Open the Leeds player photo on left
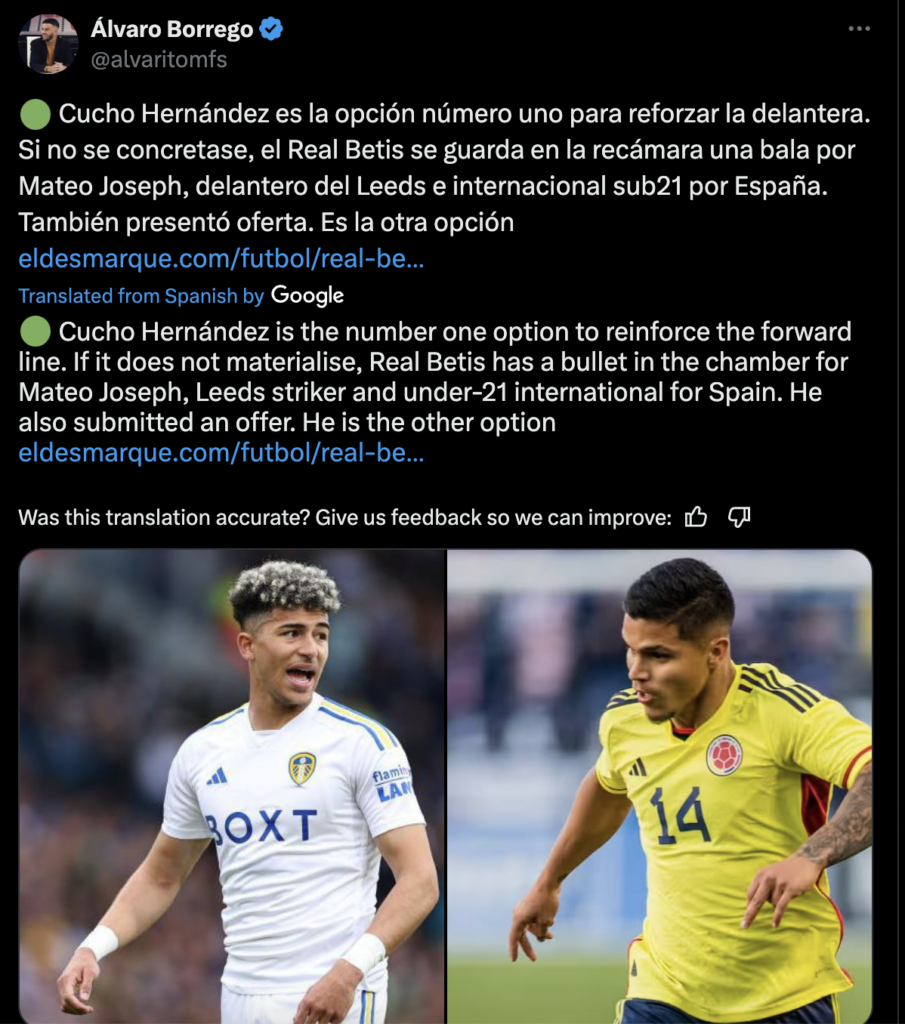Image resolution: width=905 pixels, height=1024 pixels. pyautogui.click(x=232, y=786)
